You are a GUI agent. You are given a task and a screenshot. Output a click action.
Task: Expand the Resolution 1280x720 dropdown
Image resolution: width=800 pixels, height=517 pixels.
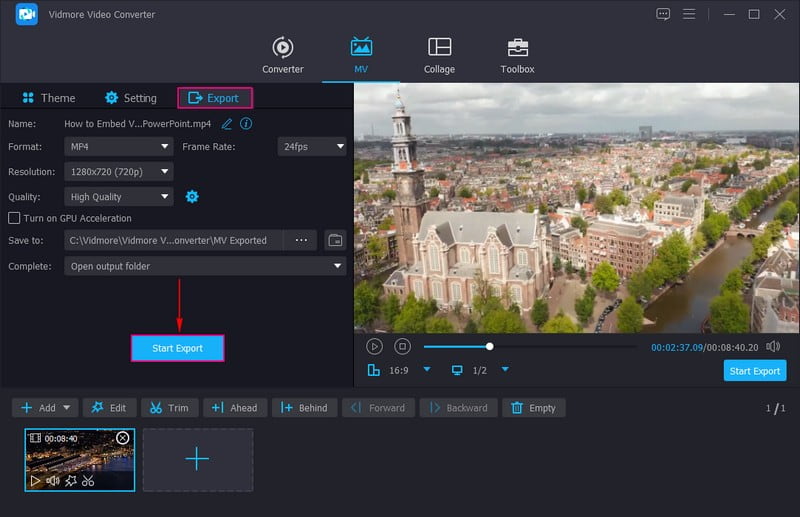[120, 172]
